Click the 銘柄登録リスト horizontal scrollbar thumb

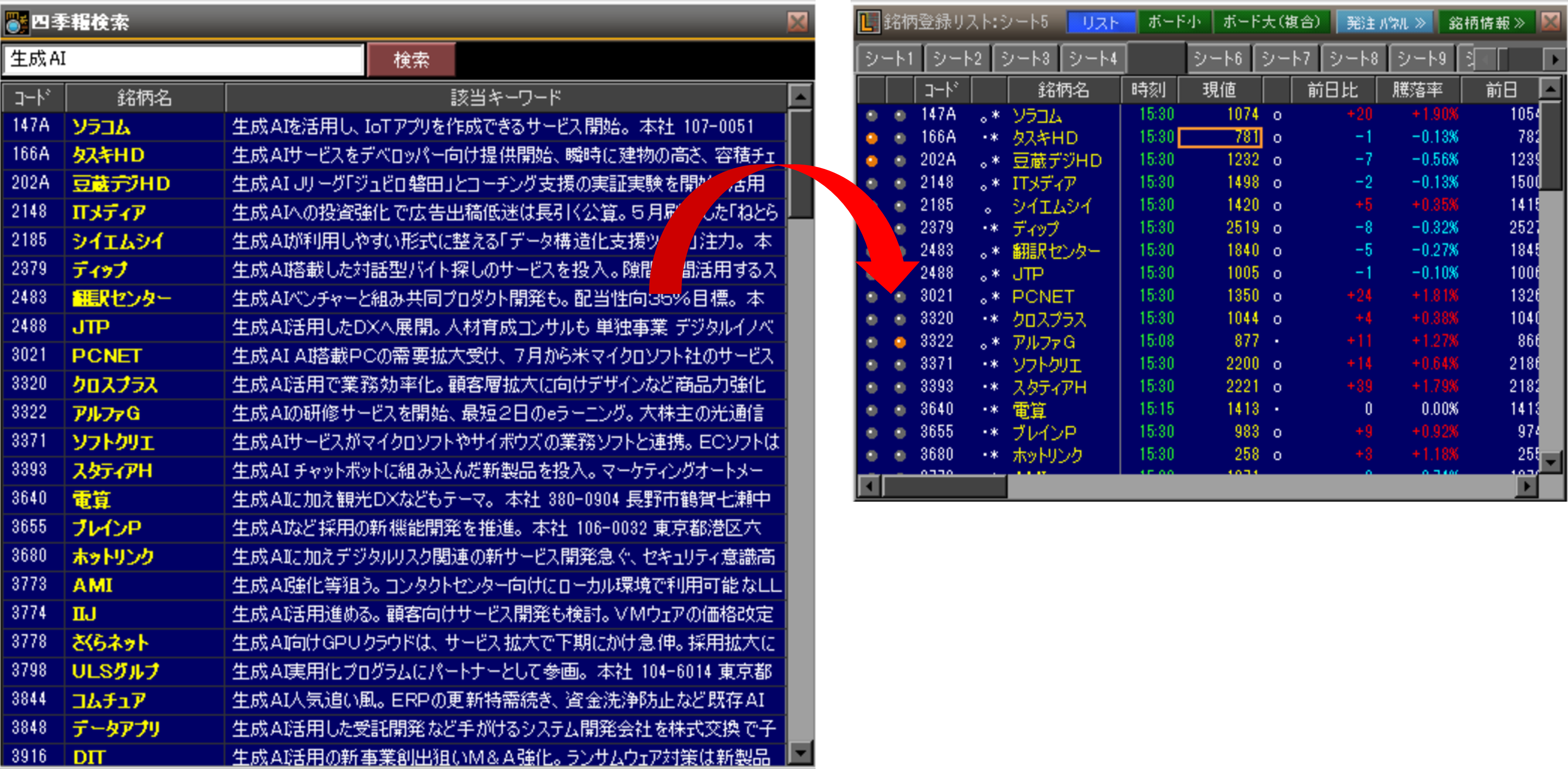(x=945, y=486)
